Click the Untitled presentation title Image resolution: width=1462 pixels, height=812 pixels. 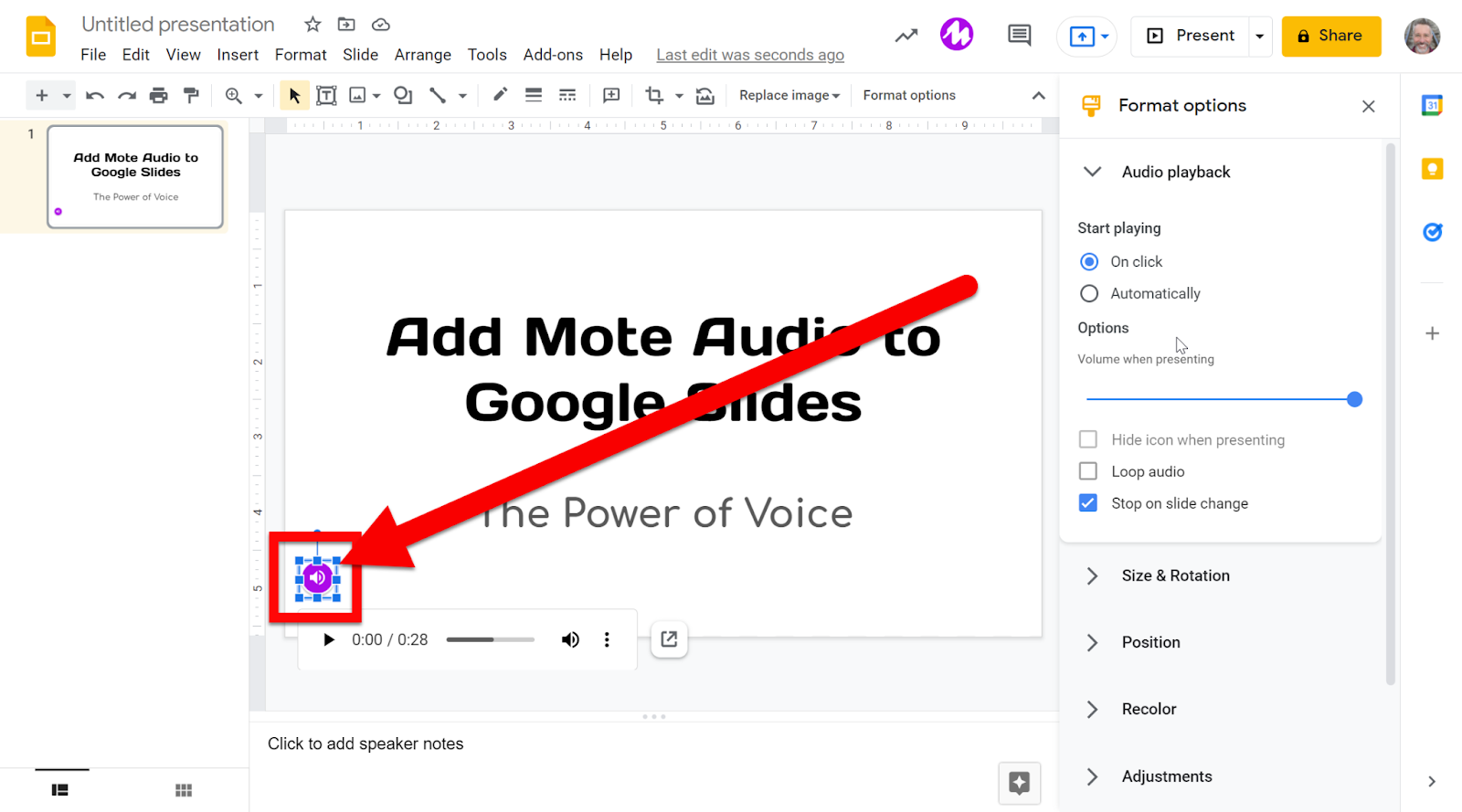tap(178, 25)
